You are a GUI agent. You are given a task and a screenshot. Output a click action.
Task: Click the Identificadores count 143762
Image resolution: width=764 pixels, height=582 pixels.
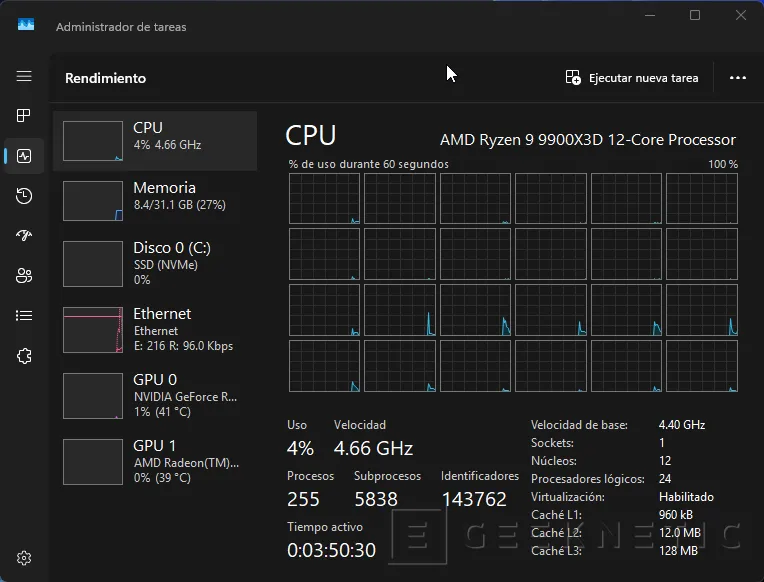pos(474,499)
